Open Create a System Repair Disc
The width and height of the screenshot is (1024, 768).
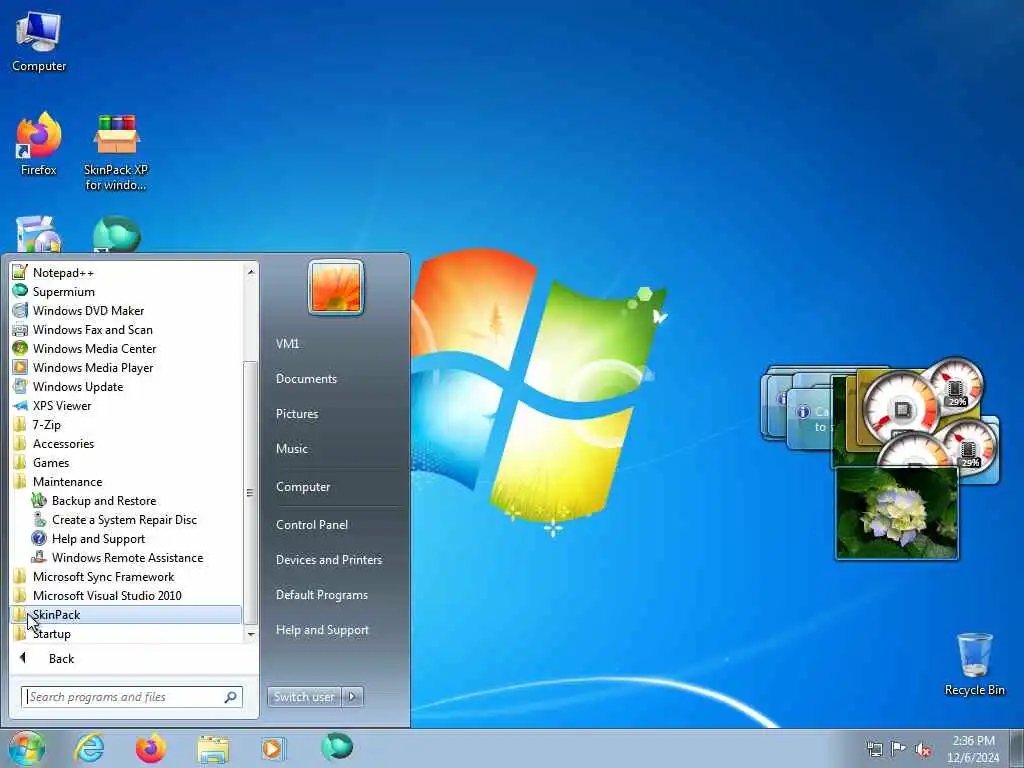[x=124, y=519]
